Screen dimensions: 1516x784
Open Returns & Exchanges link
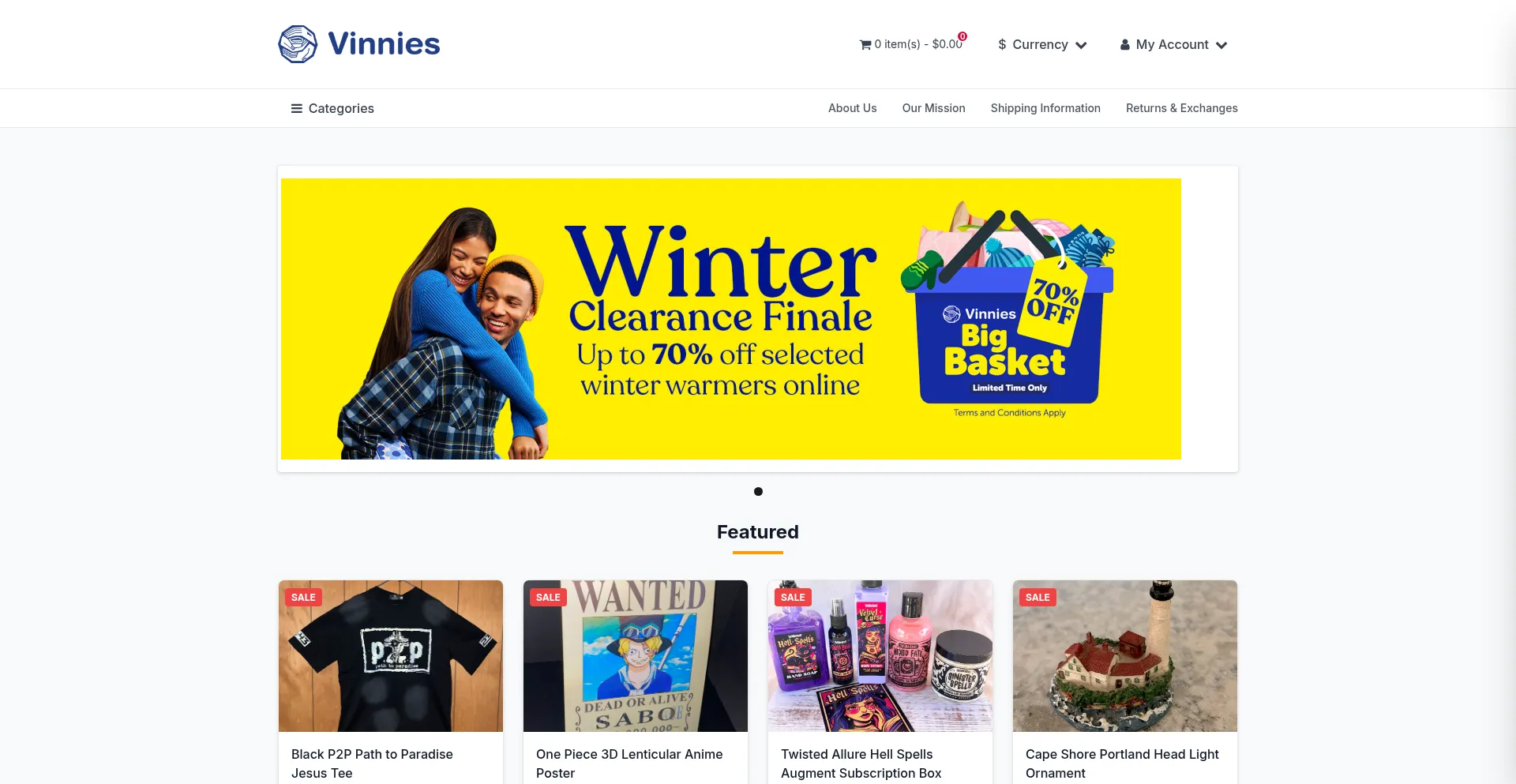1182,108
